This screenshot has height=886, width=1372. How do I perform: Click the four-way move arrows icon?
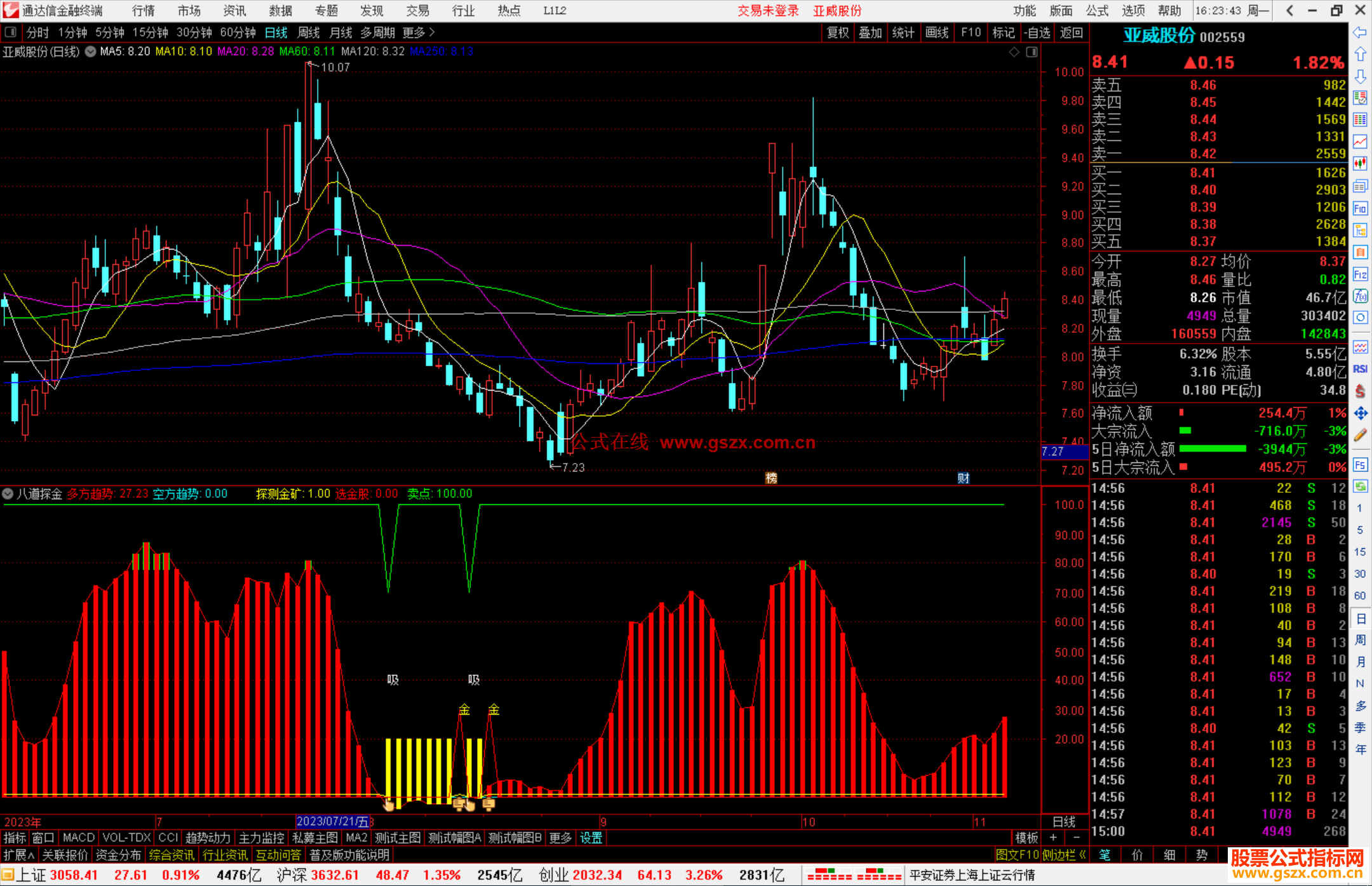[x=1360, y=413]
